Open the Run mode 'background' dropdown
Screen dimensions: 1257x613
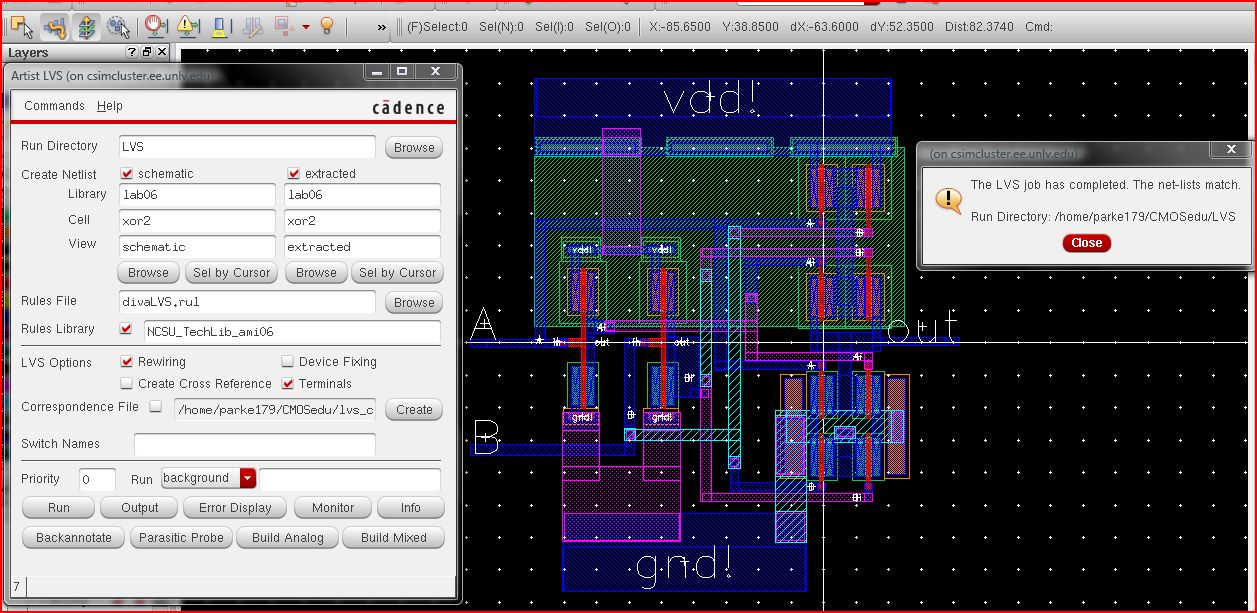click(x=248, y=479)
